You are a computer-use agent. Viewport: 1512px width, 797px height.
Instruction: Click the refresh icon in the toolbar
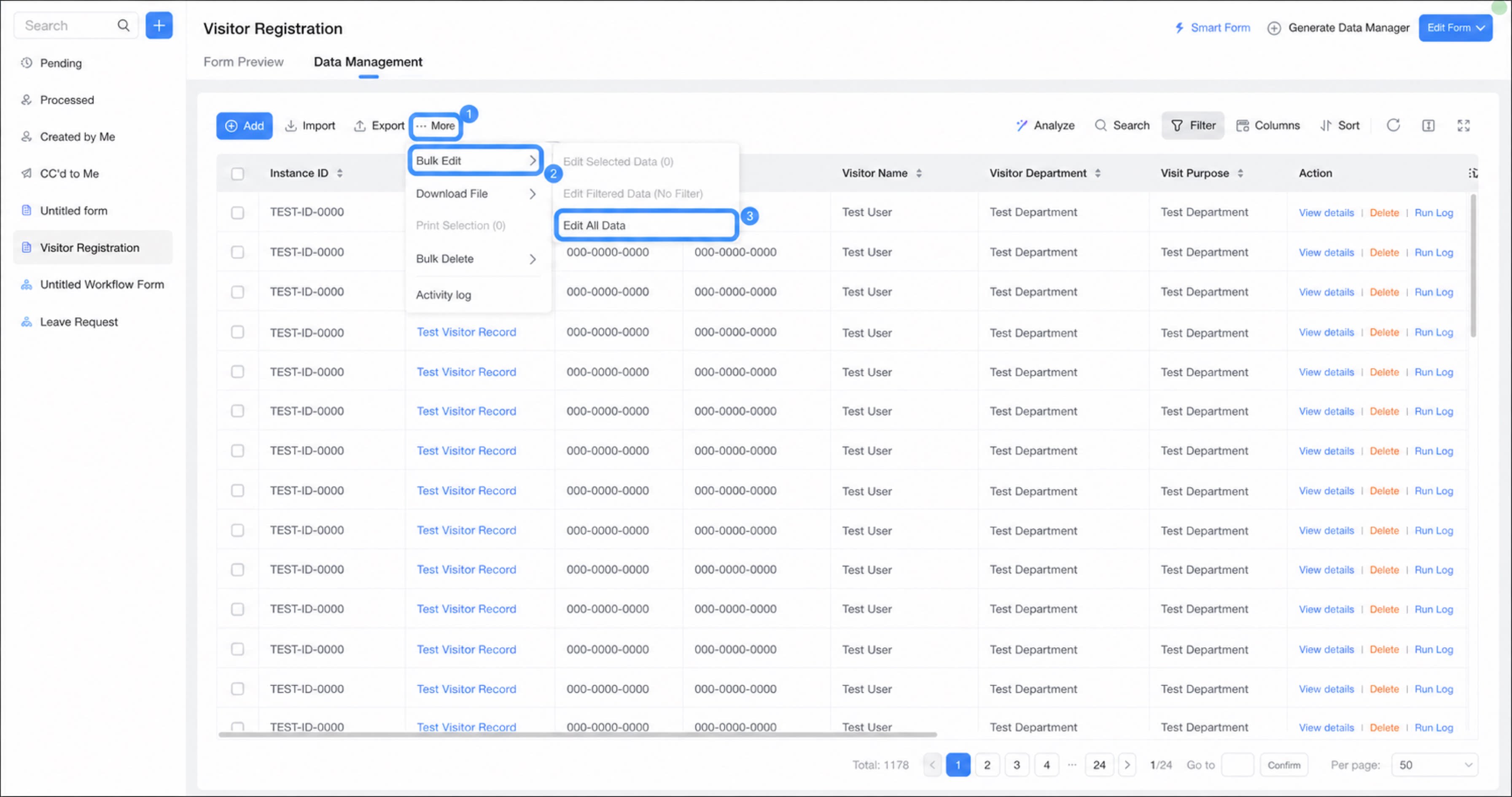click(x=1393, y=125)
